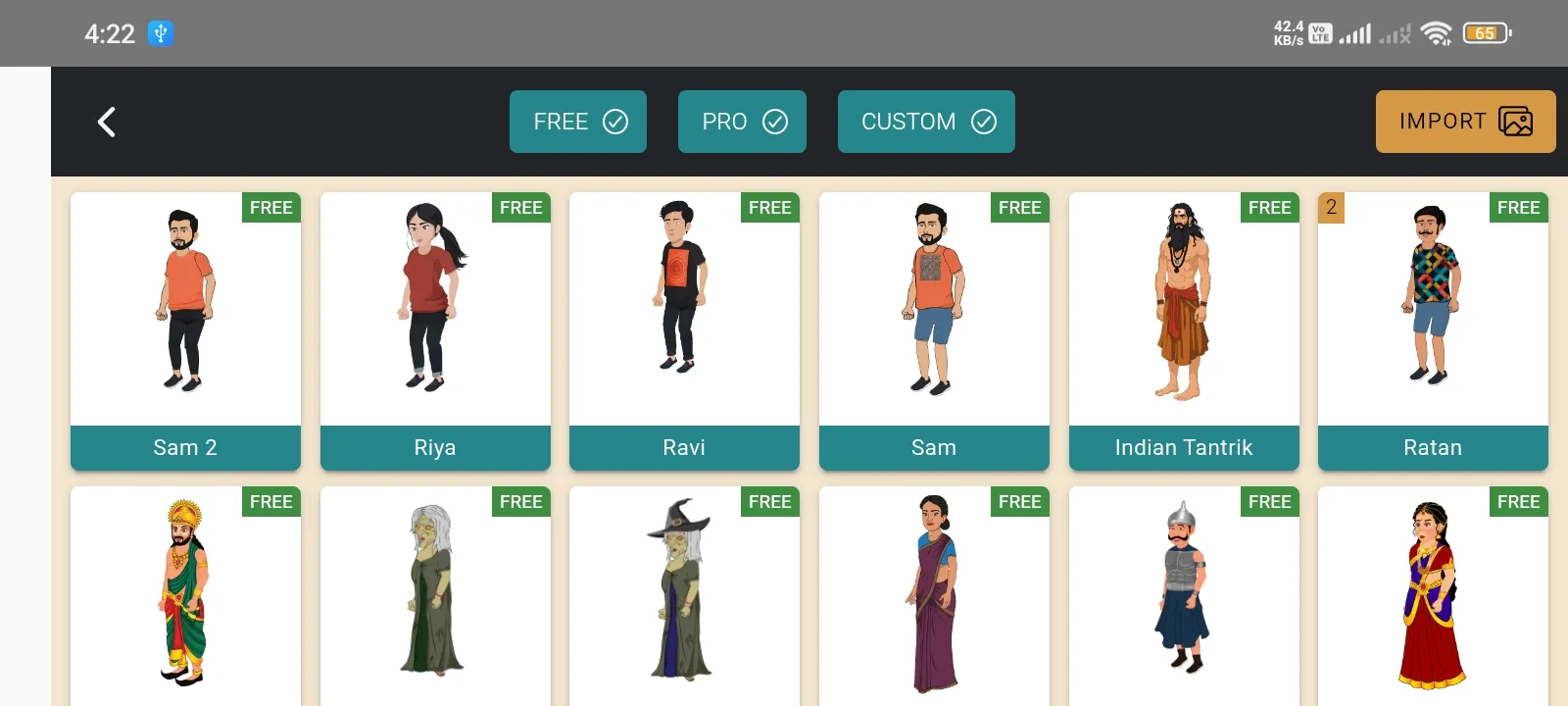Choose the Ravi character
This screenshot has height=706, width=1568.
point(684,331)
